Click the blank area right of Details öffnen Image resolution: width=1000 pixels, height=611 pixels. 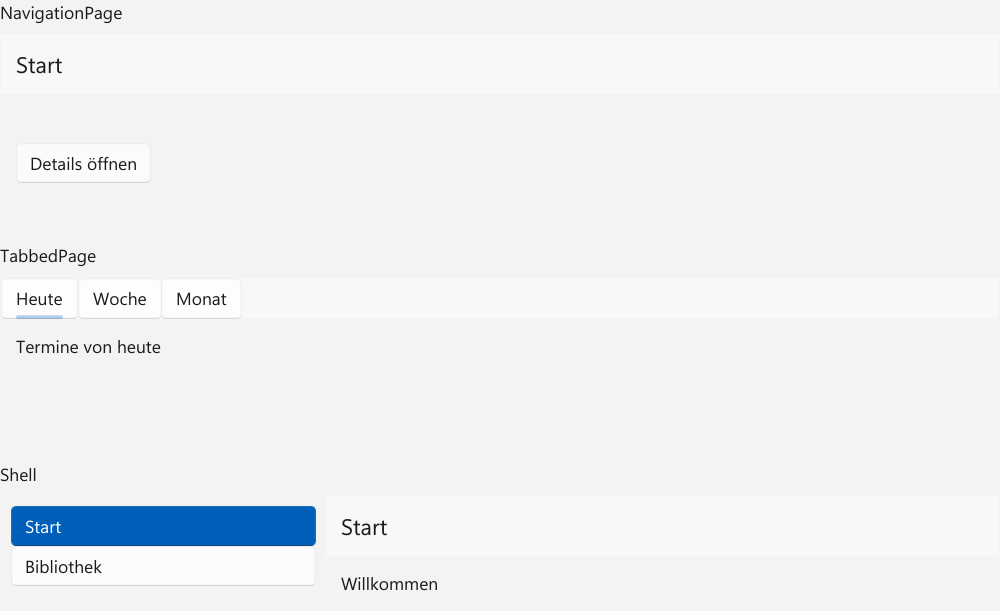574,164
